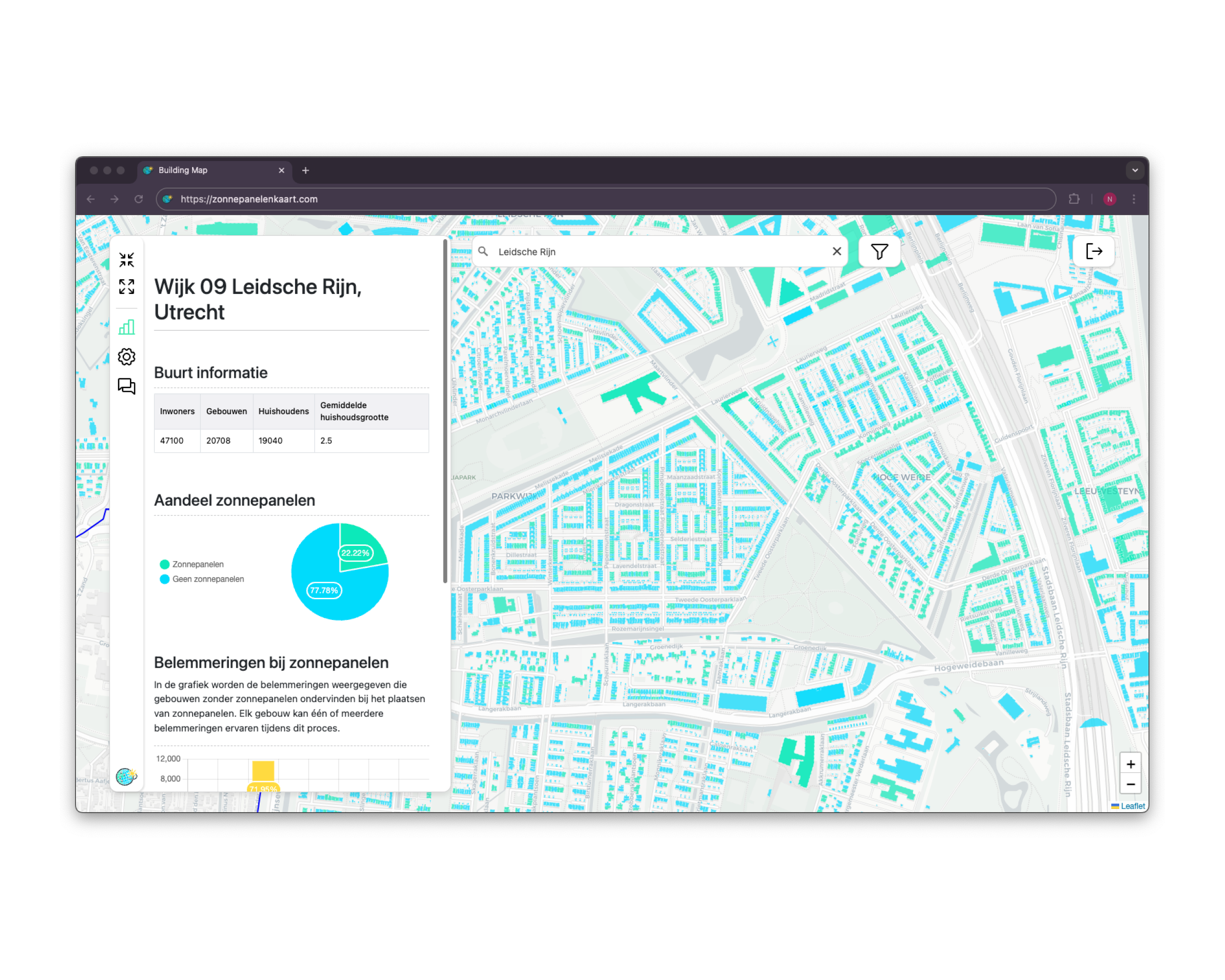Reload the browser page
The height and width of the screenshot is (980, 1225).
click(139, 199)
